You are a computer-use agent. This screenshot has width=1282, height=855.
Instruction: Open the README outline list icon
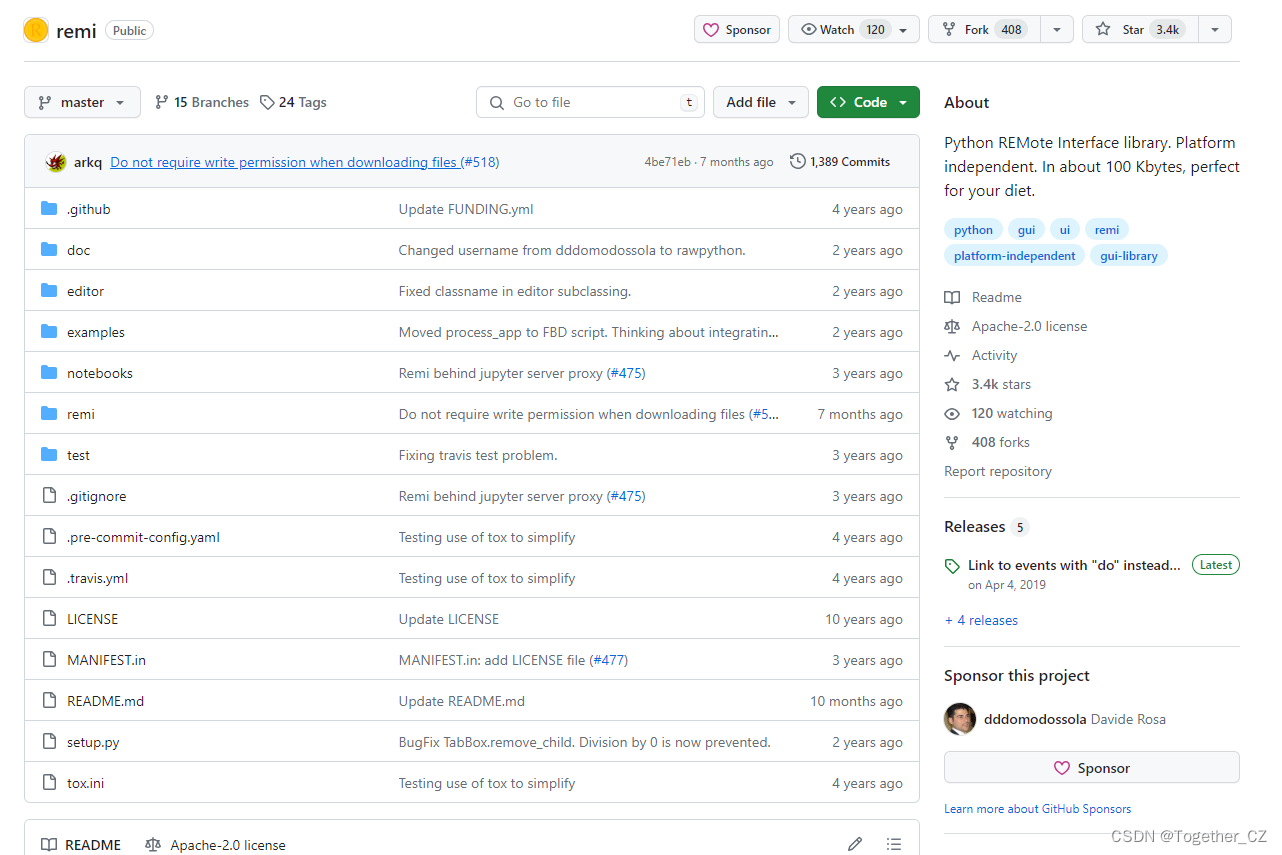coord(894,845)
